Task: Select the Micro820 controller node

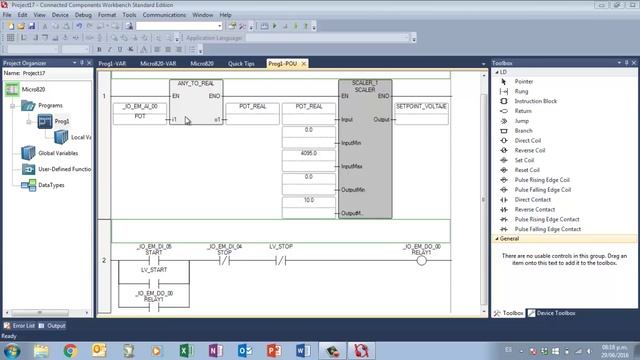Action: 33,89
